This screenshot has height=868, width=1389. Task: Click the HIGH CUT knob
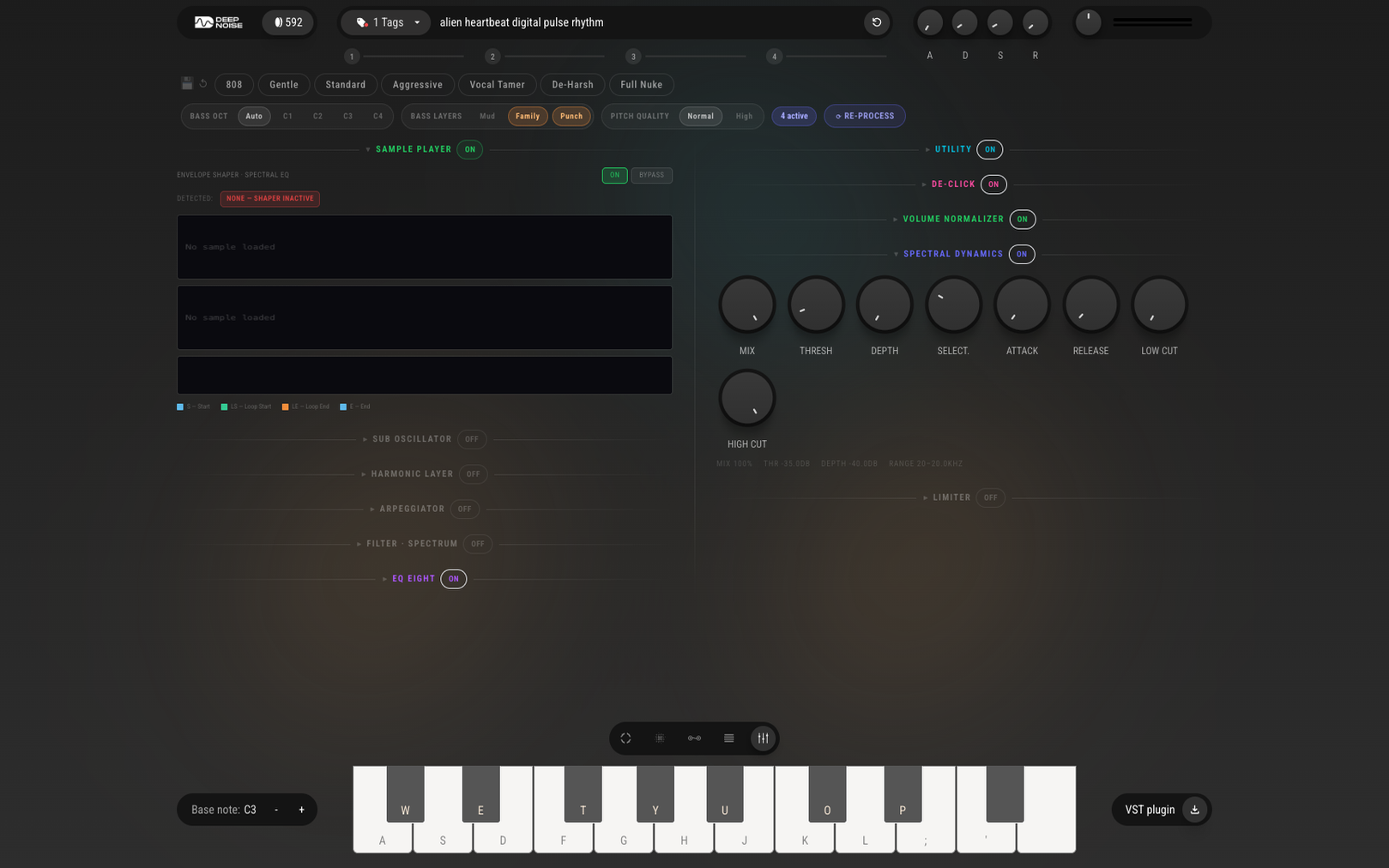click(x=747, y=398)
